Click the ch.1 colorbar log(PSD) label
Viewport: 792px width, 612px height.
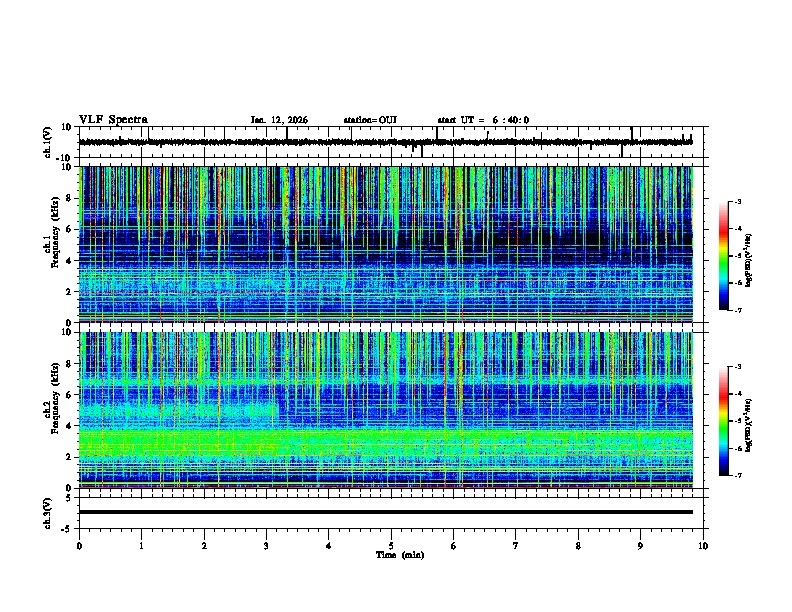coord(749,260)
